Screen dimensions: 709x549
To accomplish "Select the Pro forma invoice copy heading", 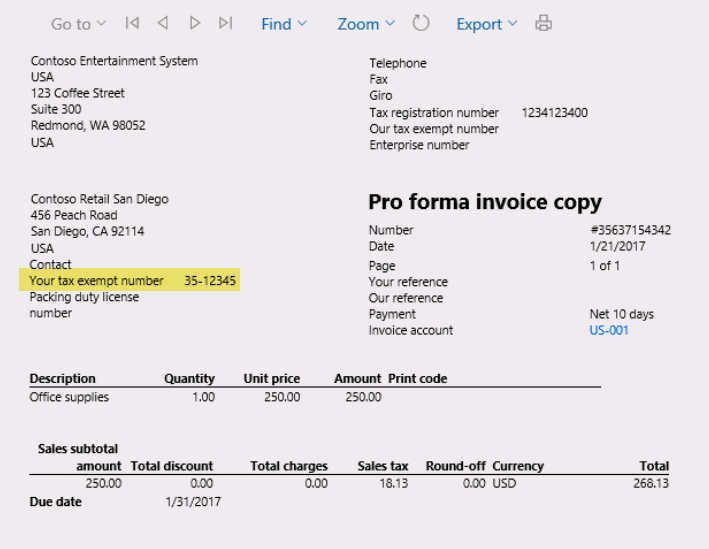I will pos(485,202).
